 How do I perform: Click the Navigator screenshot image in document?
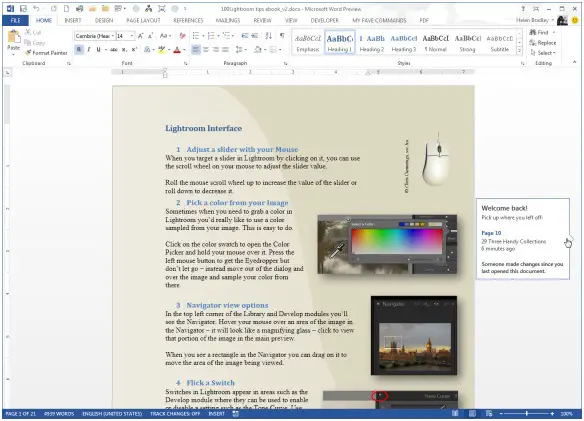coord(414,335)
